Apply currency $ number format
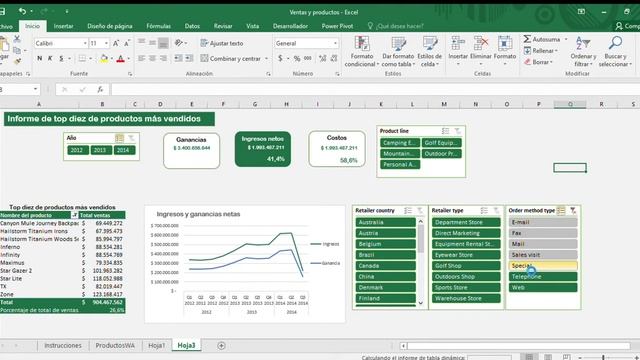Viewport: 640px width, 360px height. 280,58
